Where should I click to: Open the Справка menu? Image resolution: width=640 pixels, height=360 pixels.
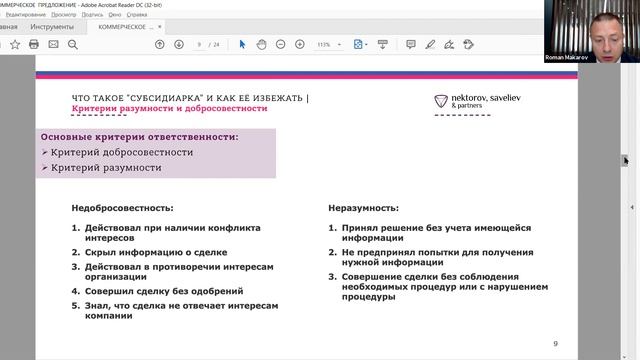pyautogui.click(x=137, y=15)
